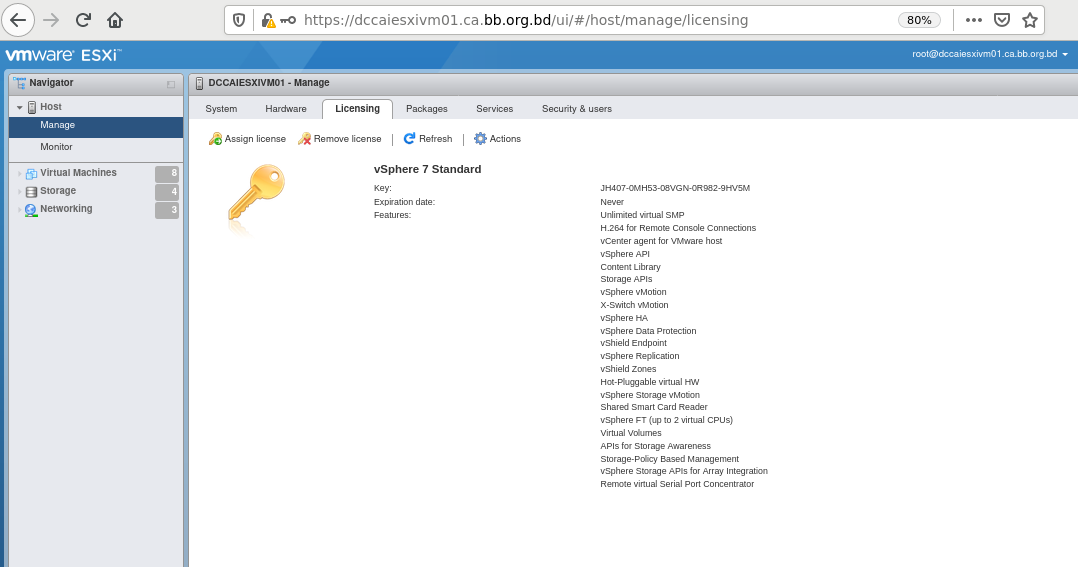Click the expiration value Never
1078x567 pixels.
click(x=612, y=202)
